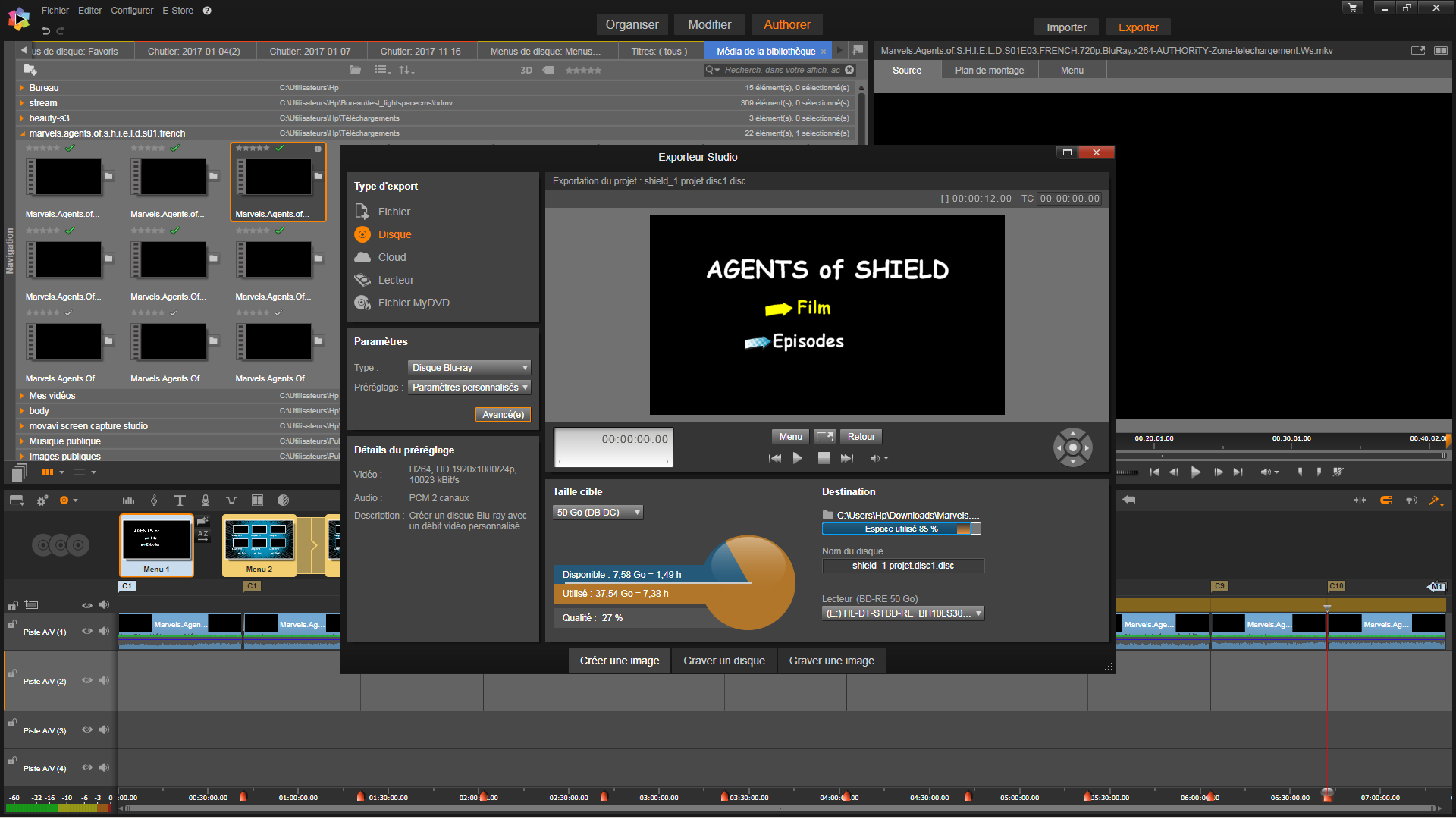Viewport: 1456px width, 819px height.
Task: Click the clear in/out marks icon
Action: click(x=1338, y=472)
